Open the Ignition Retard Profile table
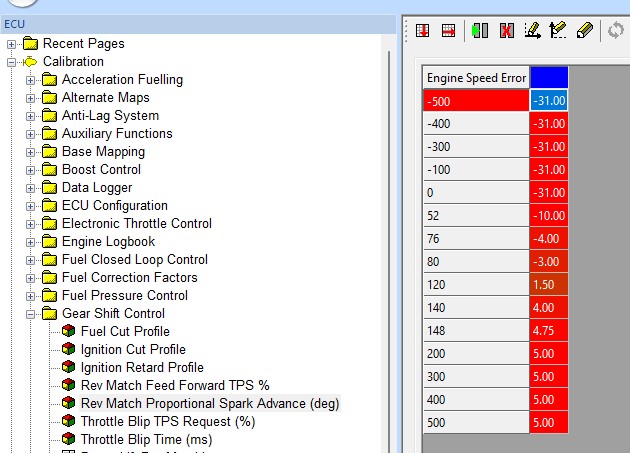 pos(141,367)
